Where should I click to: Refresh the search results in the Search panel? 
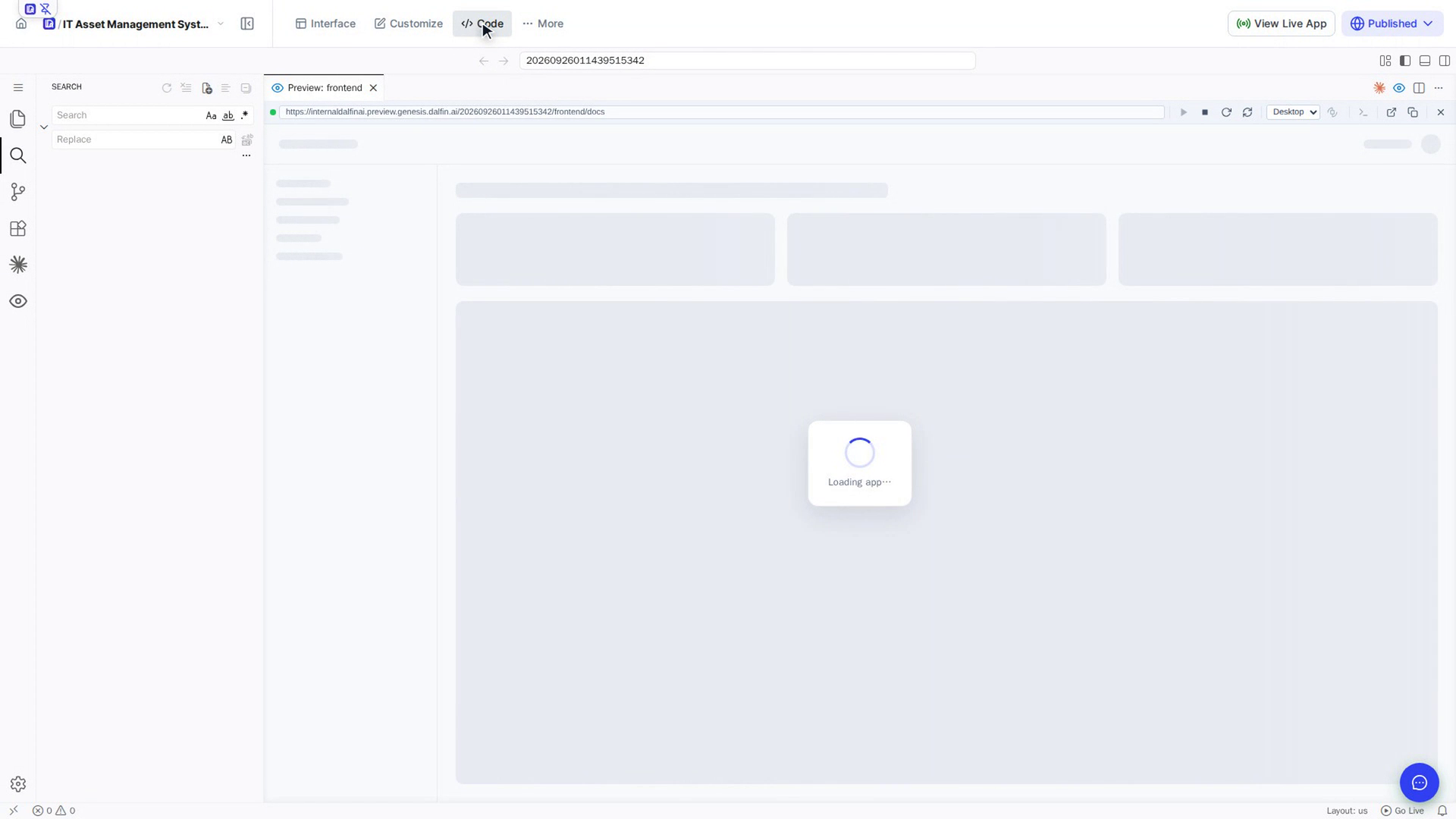[167, 88]
